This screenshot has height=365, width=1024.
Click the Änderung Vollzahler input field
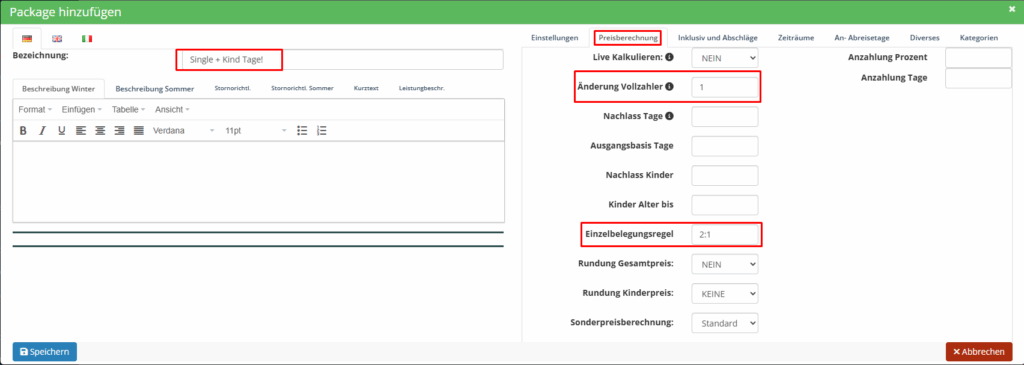(x=725, y=87)
